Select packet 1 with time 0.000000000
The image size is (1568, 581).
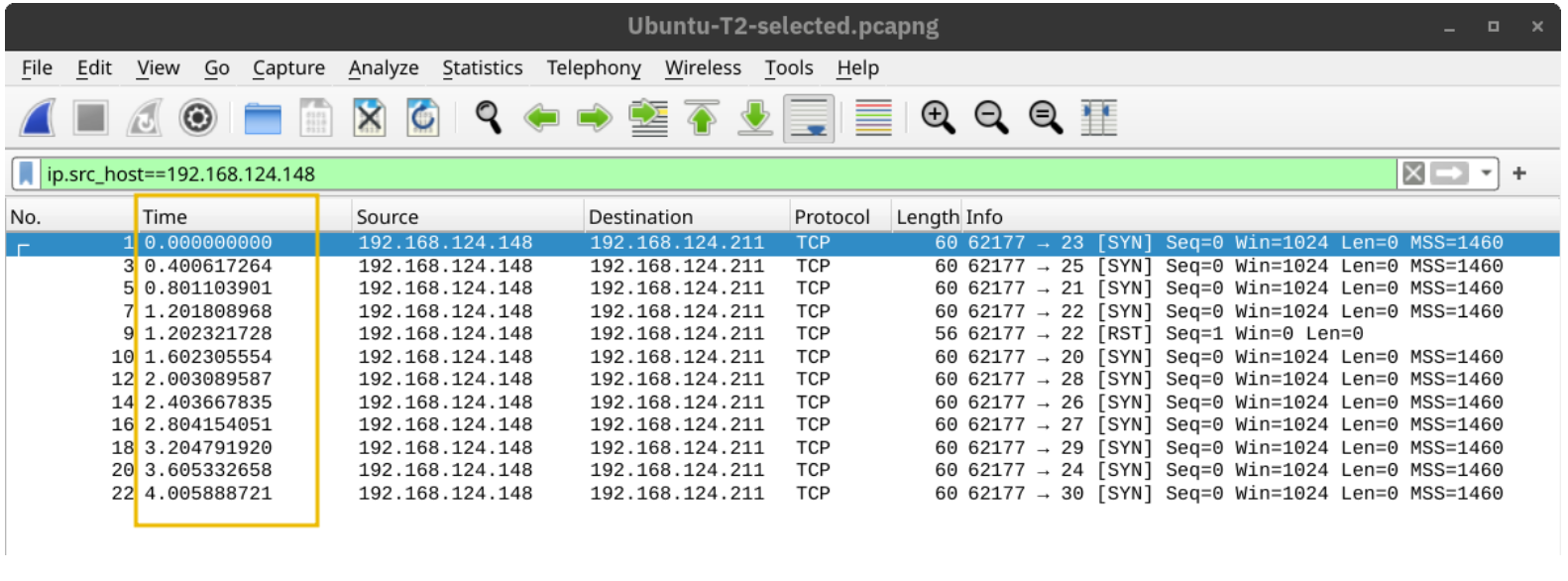(x=783, y=243)
